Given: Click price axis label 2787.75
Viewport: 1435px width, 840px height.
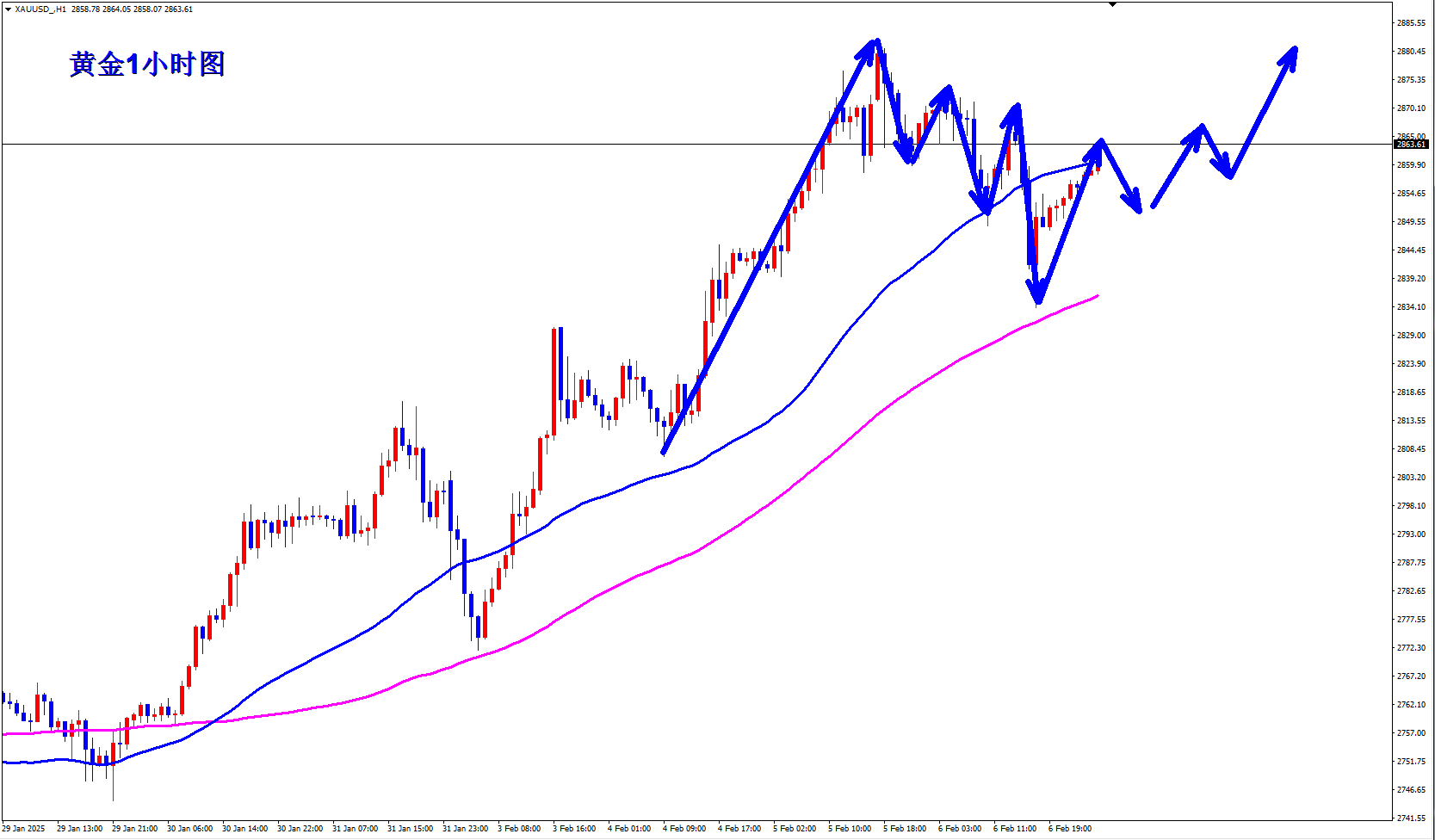Looking at the screenshot, I should [x=1411, y=563].
